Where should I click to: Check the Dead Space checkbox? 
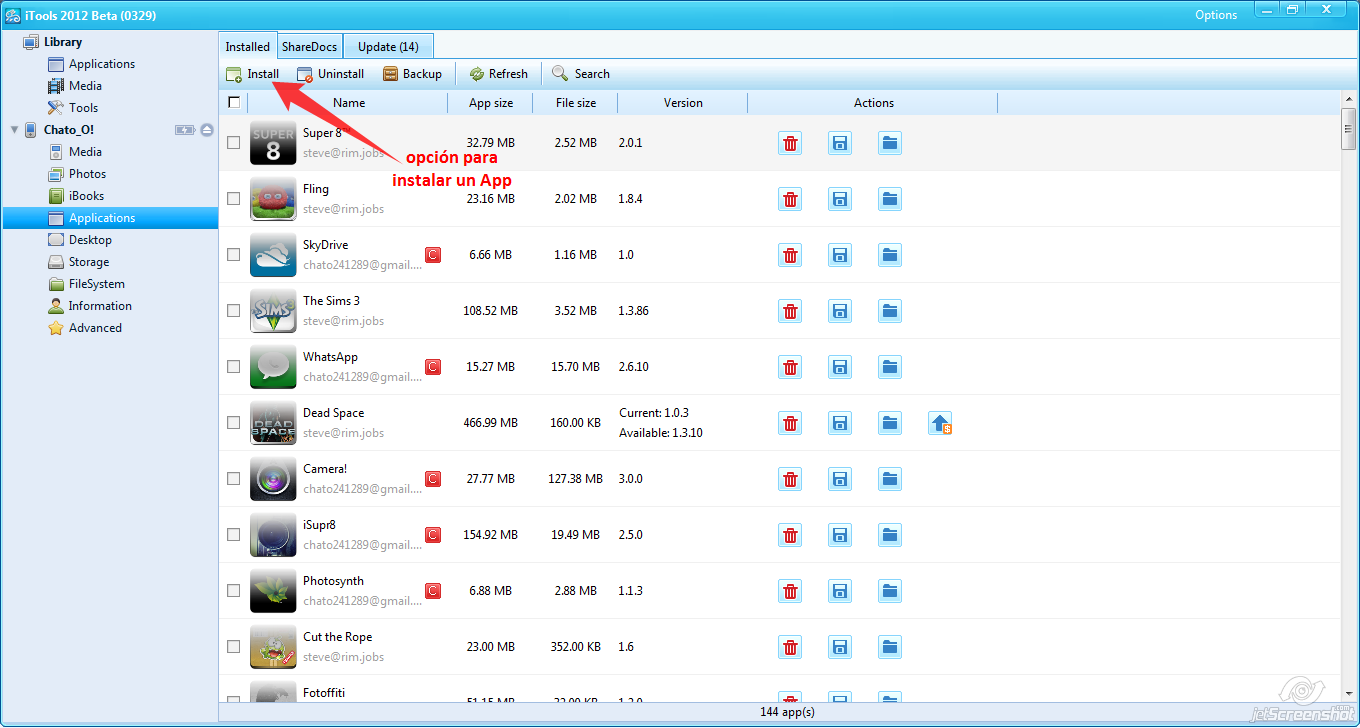(x=234, y=423)
